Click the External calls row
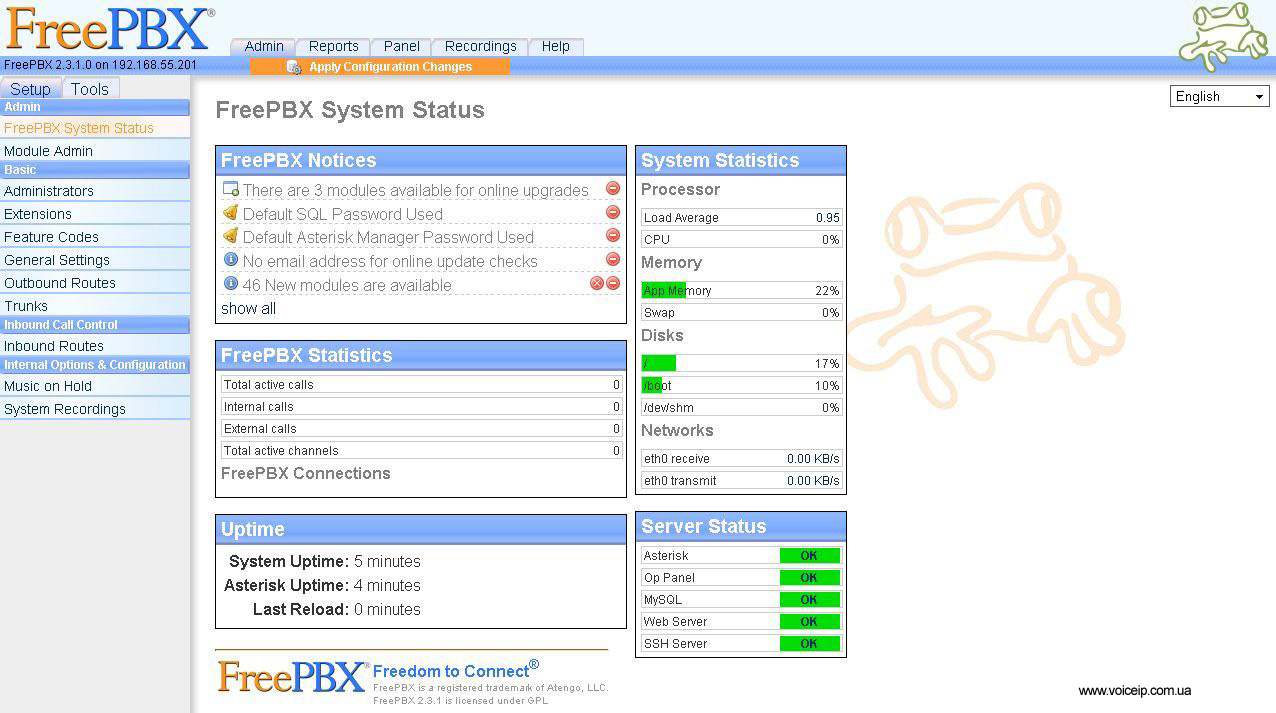This screenshot has height=713, width=1276. (421, 428)
